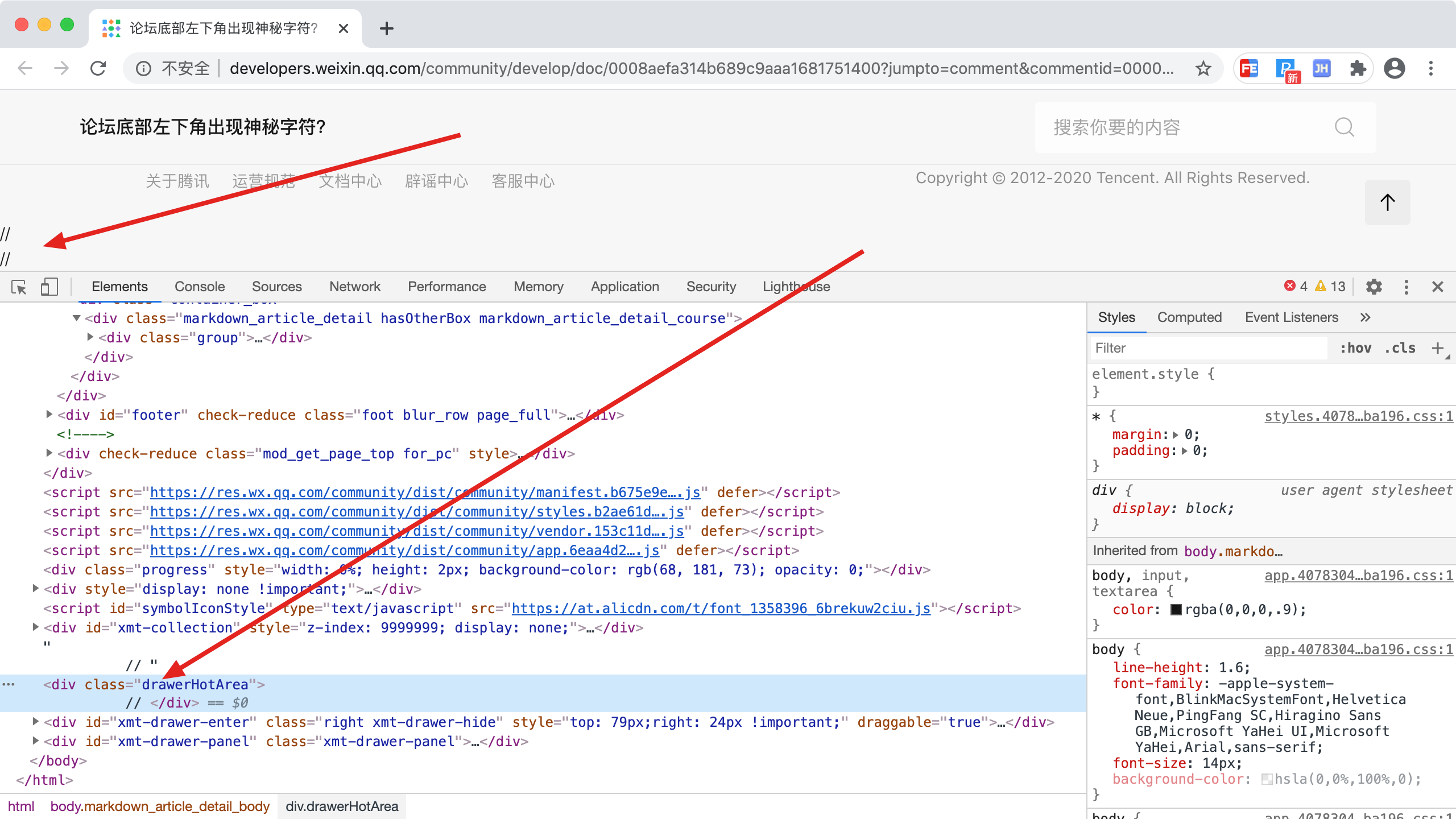Reload the current page
Image resolution: width=1456 pixels, height=819 pixels.
click(x=98, y=69)
